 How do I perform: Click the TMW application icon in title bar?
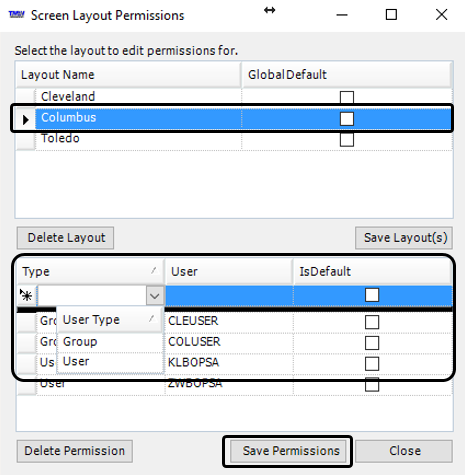click(x=16, y=14)
